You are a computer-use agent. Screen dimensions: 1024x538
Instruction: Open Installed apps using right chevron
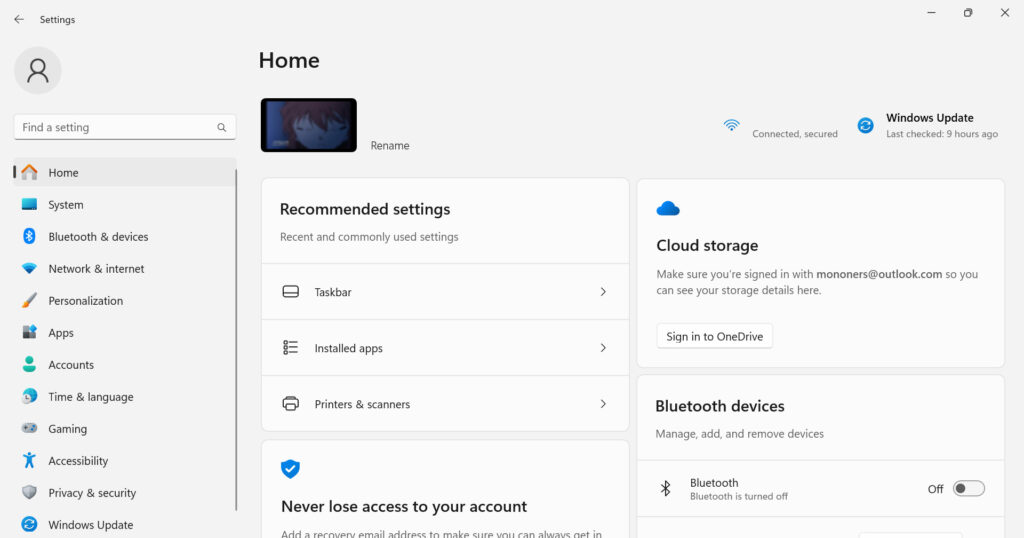click(x=603, y=348)
